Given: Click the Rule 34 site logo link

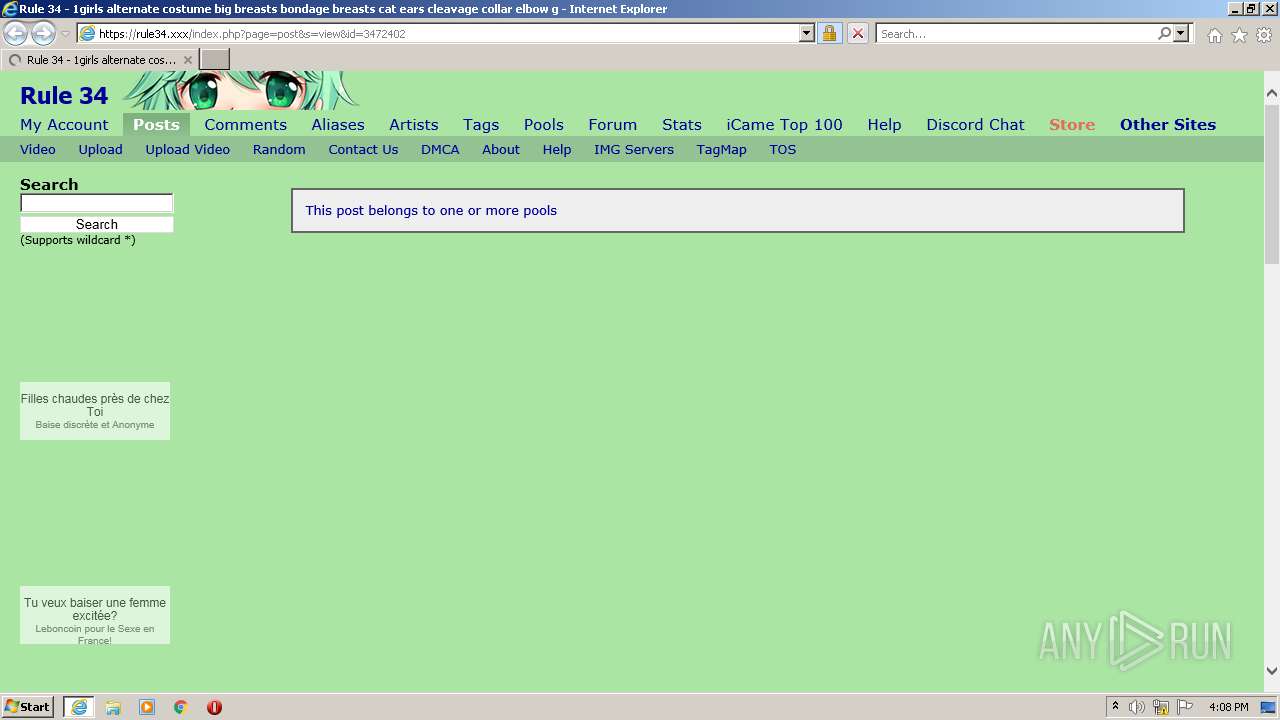Looking at the screenshot, I should coord(64,96).
